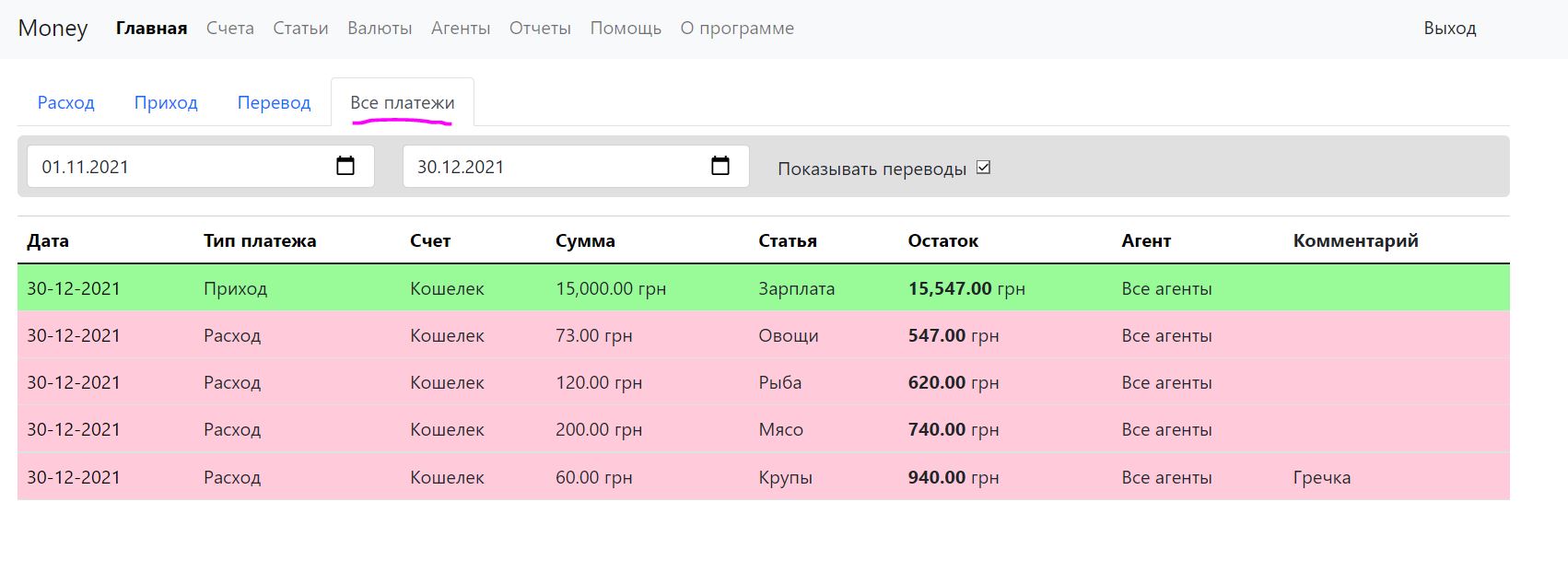Viewport: 1568px width, 572px height.
Task: Select the Все платежи tab
Action: point(403,102)
